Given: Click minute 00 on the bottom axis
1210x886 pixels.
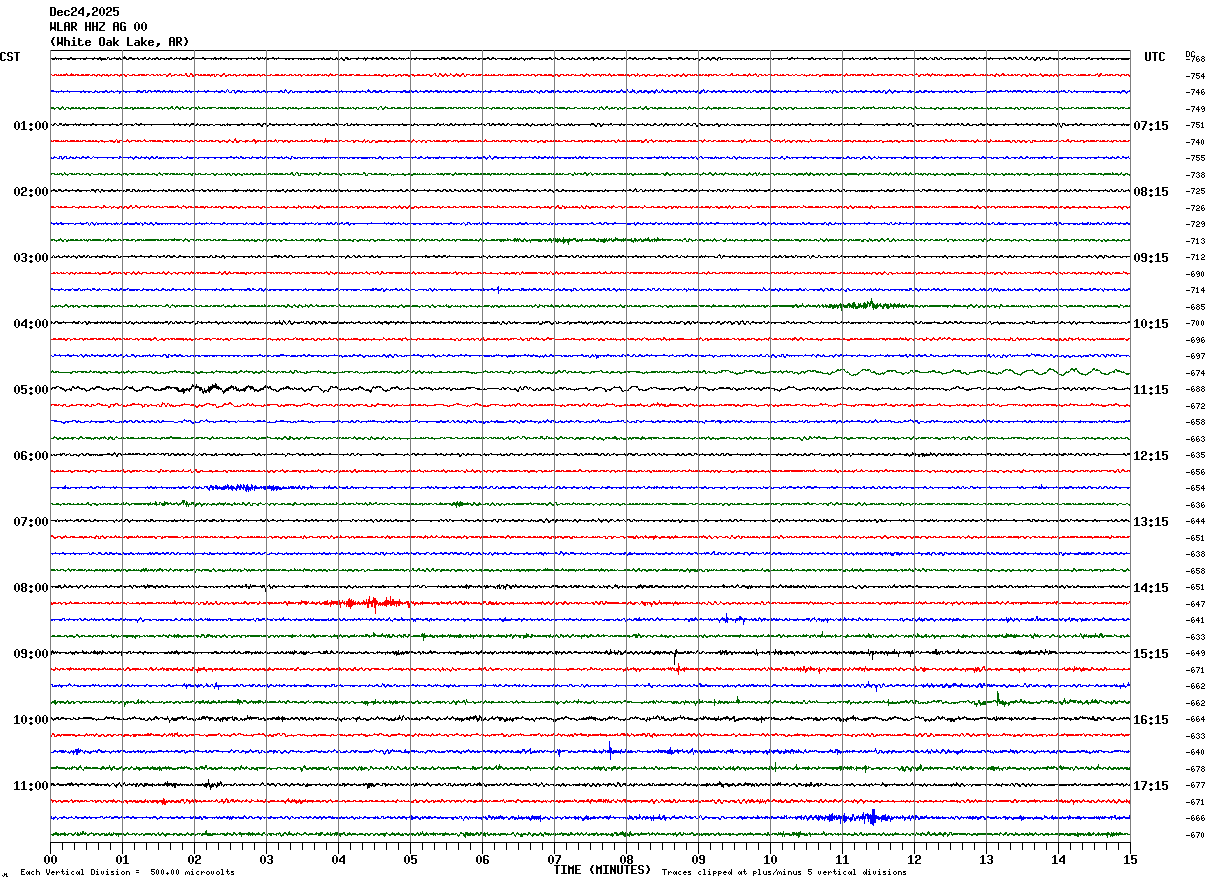Looking at the screenshot, I should (x=51, y=859).
